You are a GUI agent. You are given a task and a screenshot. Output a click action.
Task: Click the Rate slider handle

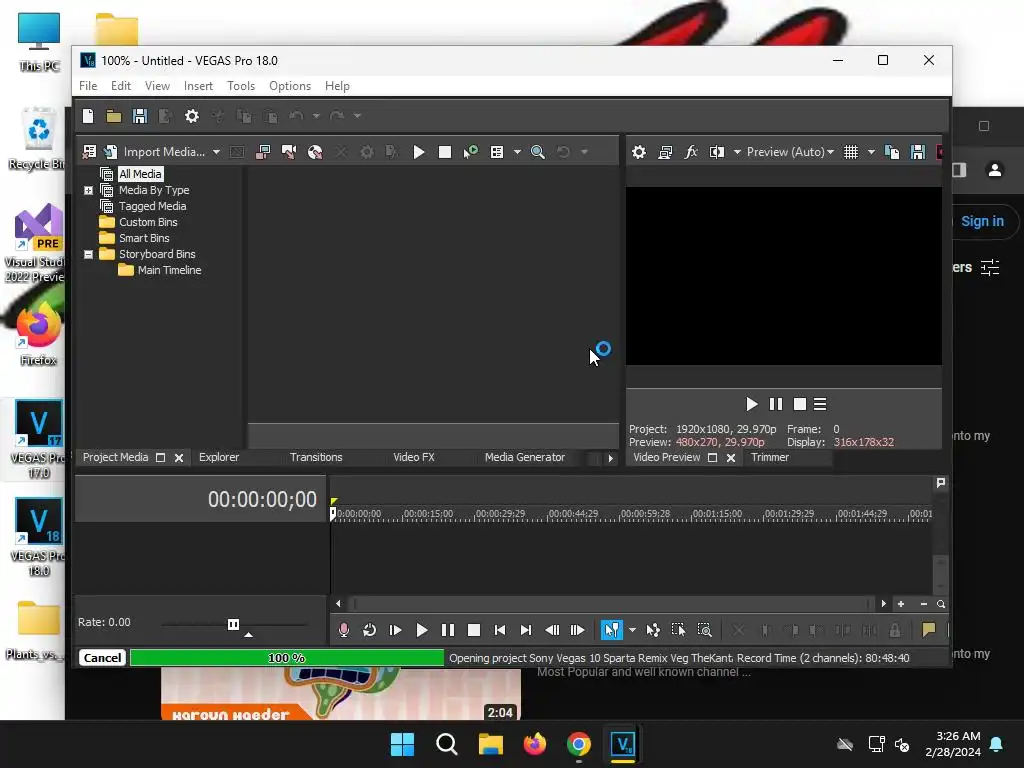click(x=233, y=624)
